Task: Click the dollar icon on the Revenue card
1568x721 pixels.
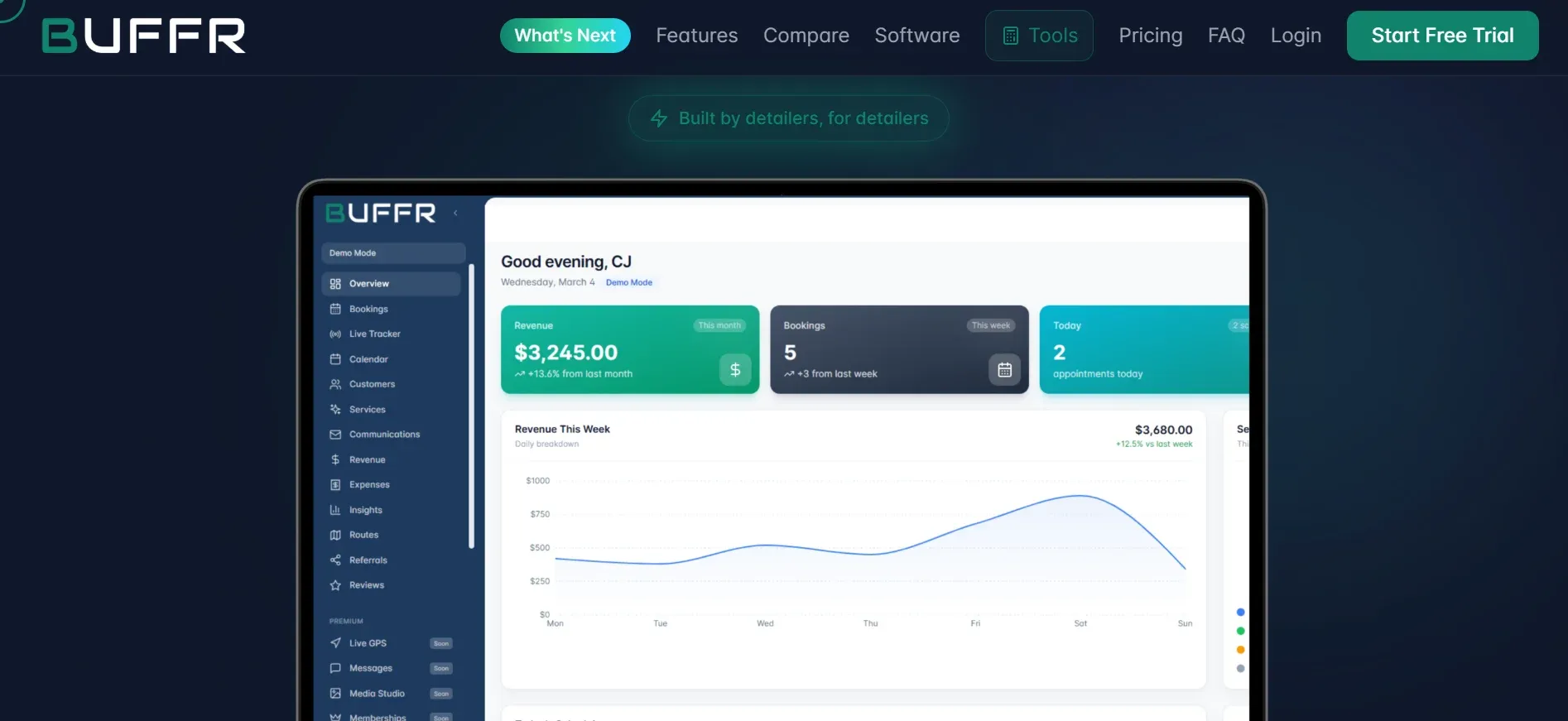Action: tap(735, 369)
